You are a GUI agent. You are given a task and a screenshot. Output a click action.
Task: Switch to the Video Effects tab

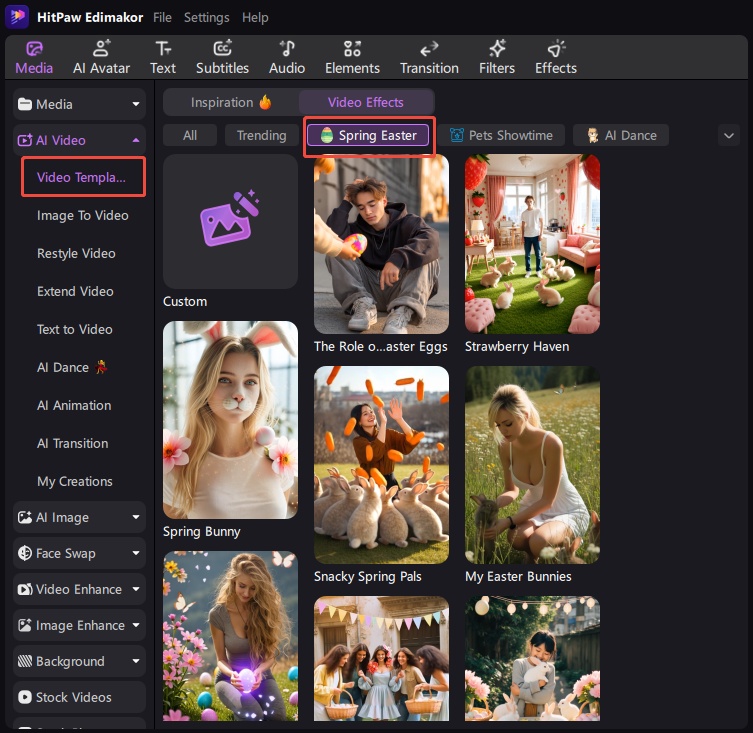pos(366,102)
